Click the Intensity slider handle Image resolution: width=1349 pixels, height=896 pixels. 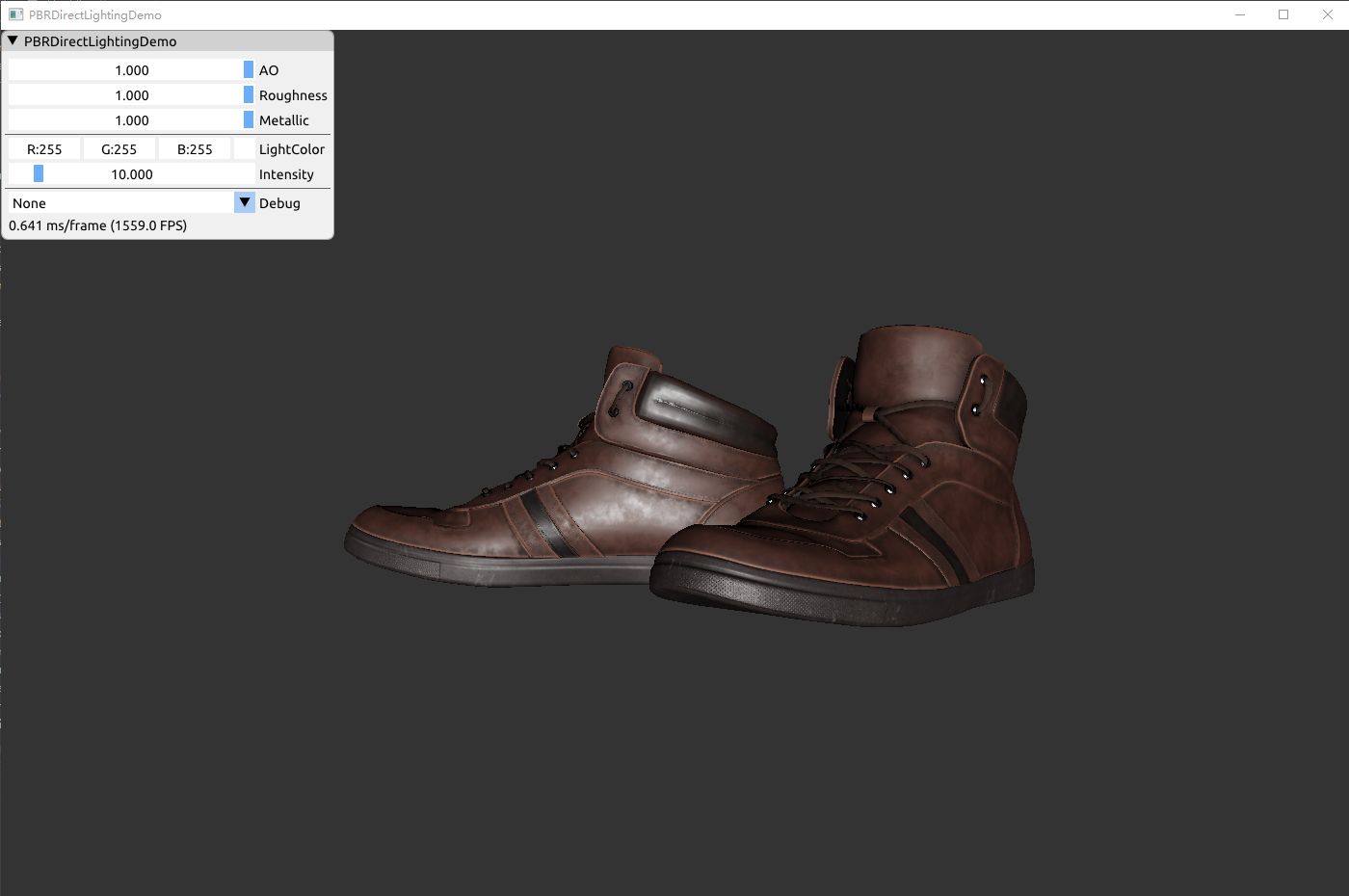click(x=39, y=173)
